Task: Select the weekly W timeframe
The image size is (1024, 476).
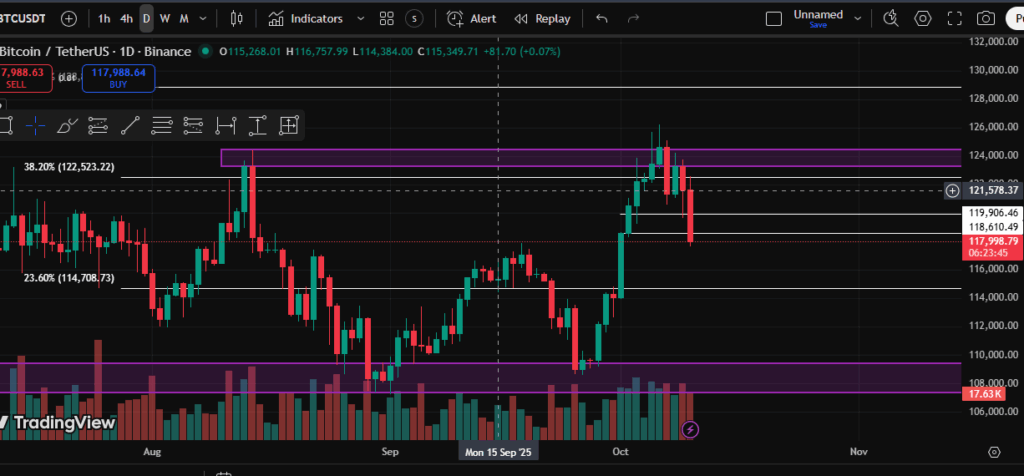Action: (165, 18)
